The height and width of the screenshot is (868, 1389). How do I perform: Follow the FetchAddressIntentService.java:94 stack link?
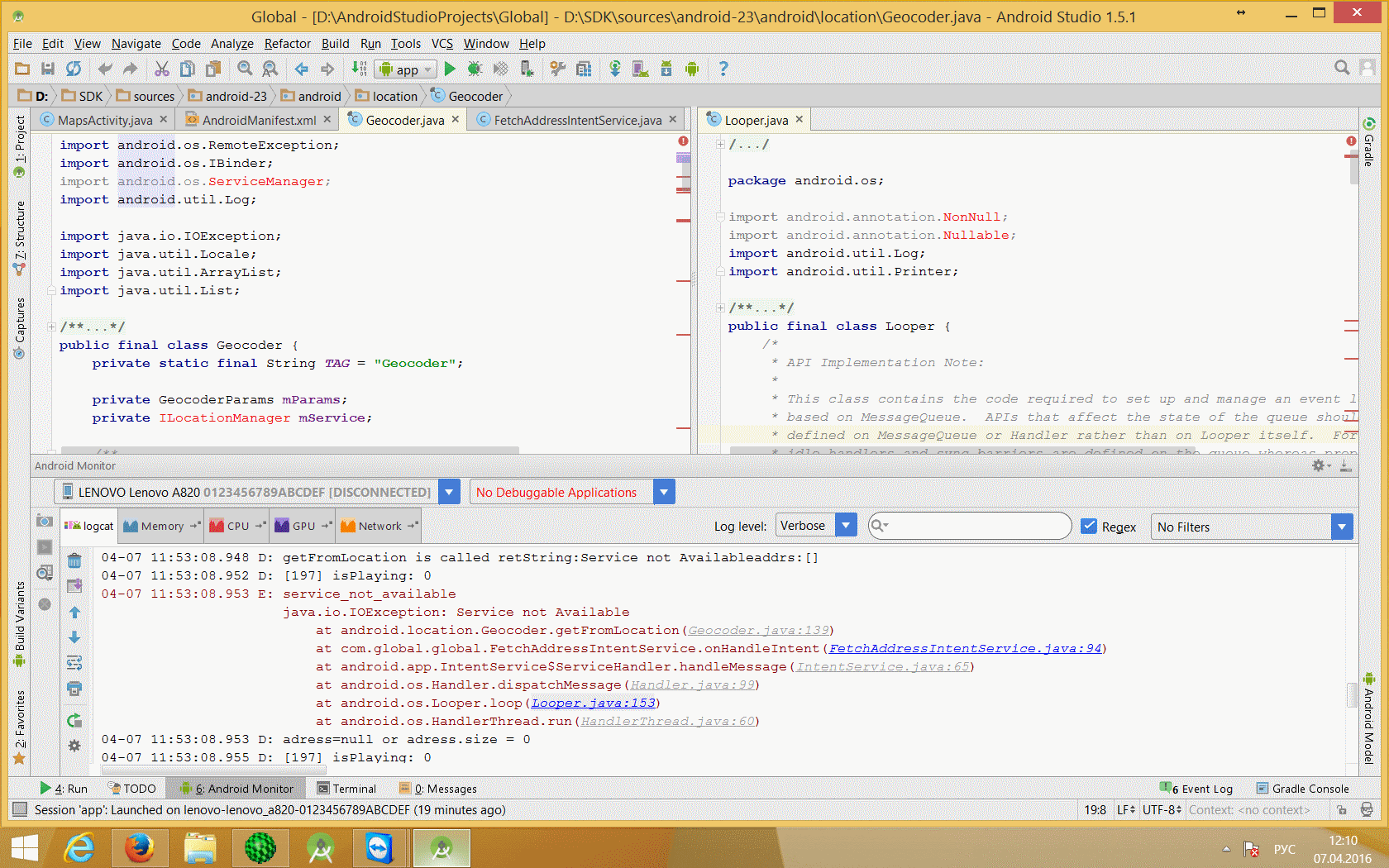(965, 649)
